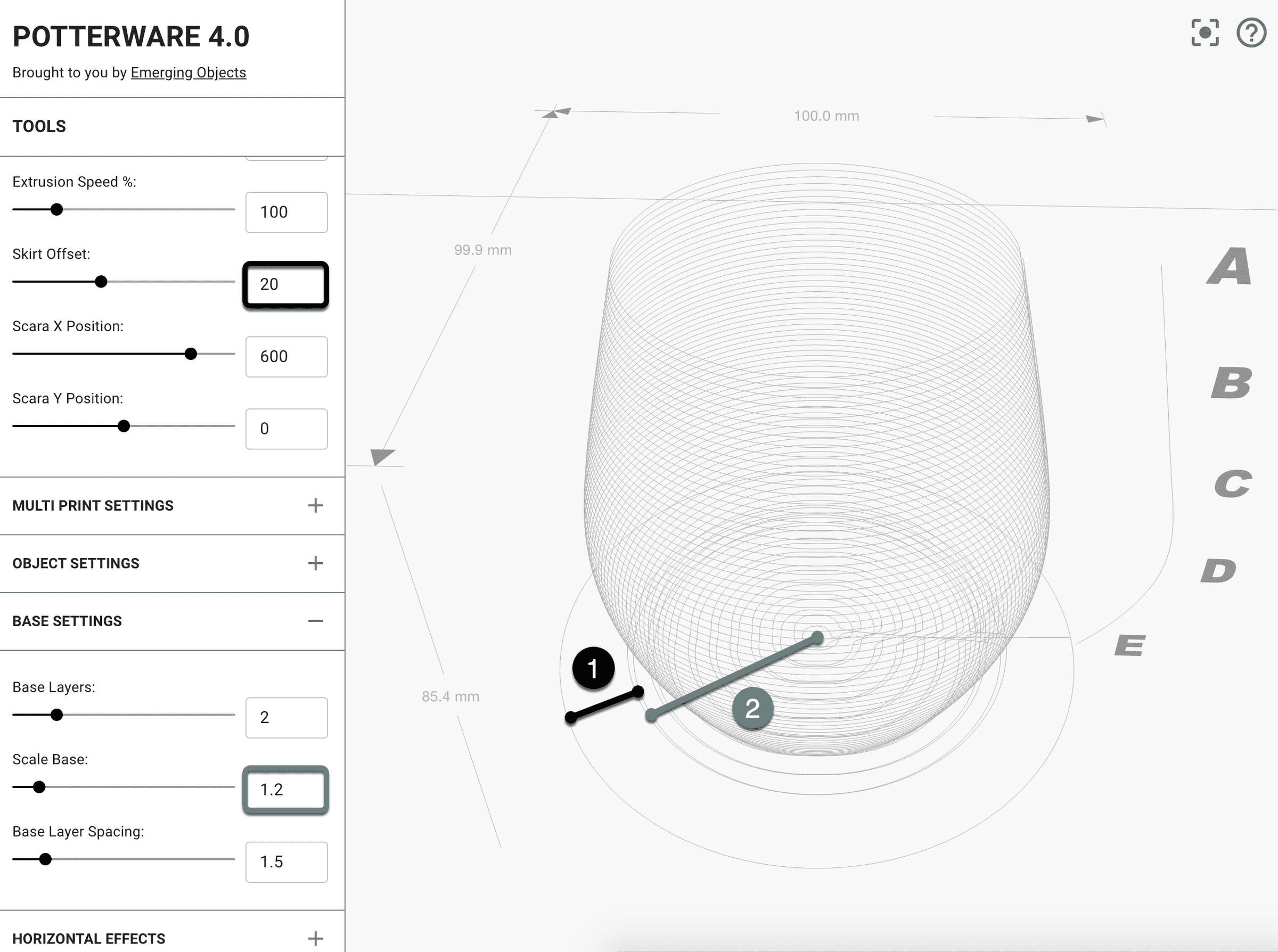Click the Scara Y Position slider handle

pyautogui.click(x=124, y=426)
